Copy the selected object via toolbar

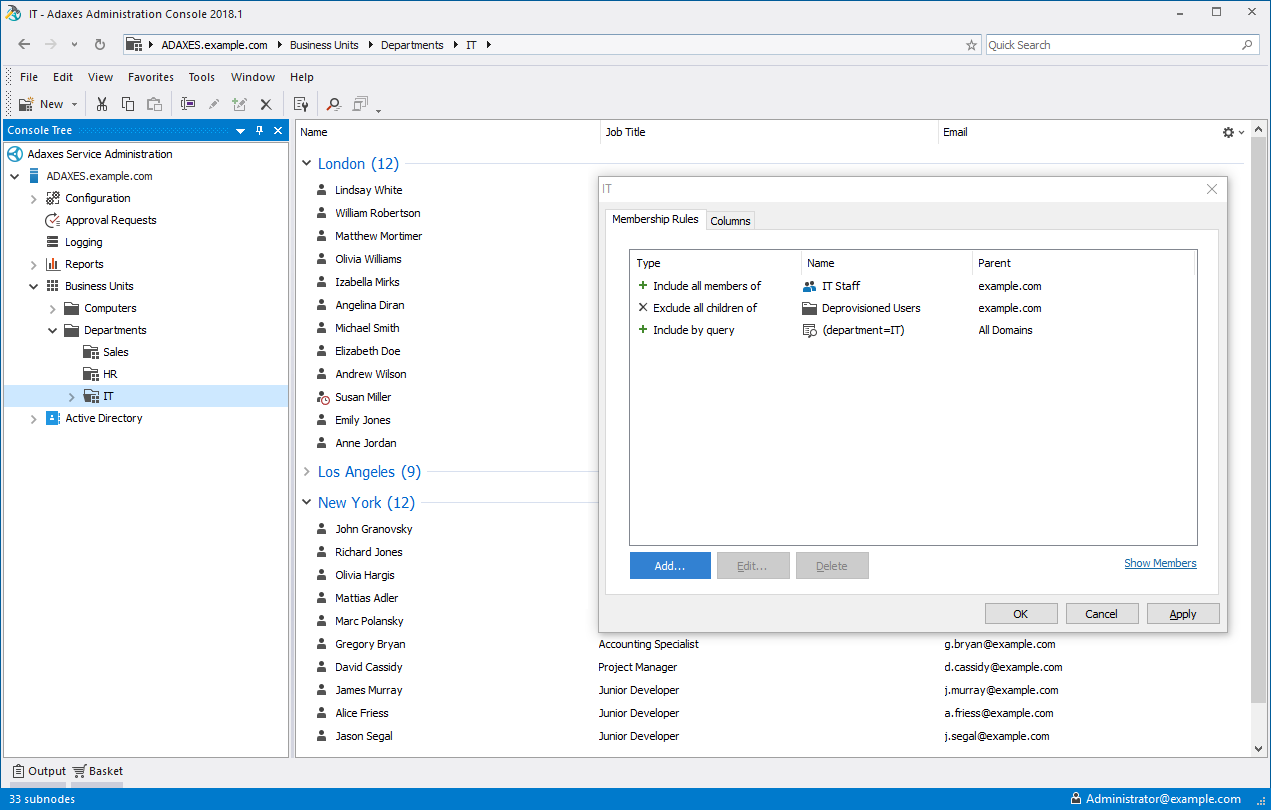pos(128,104)
